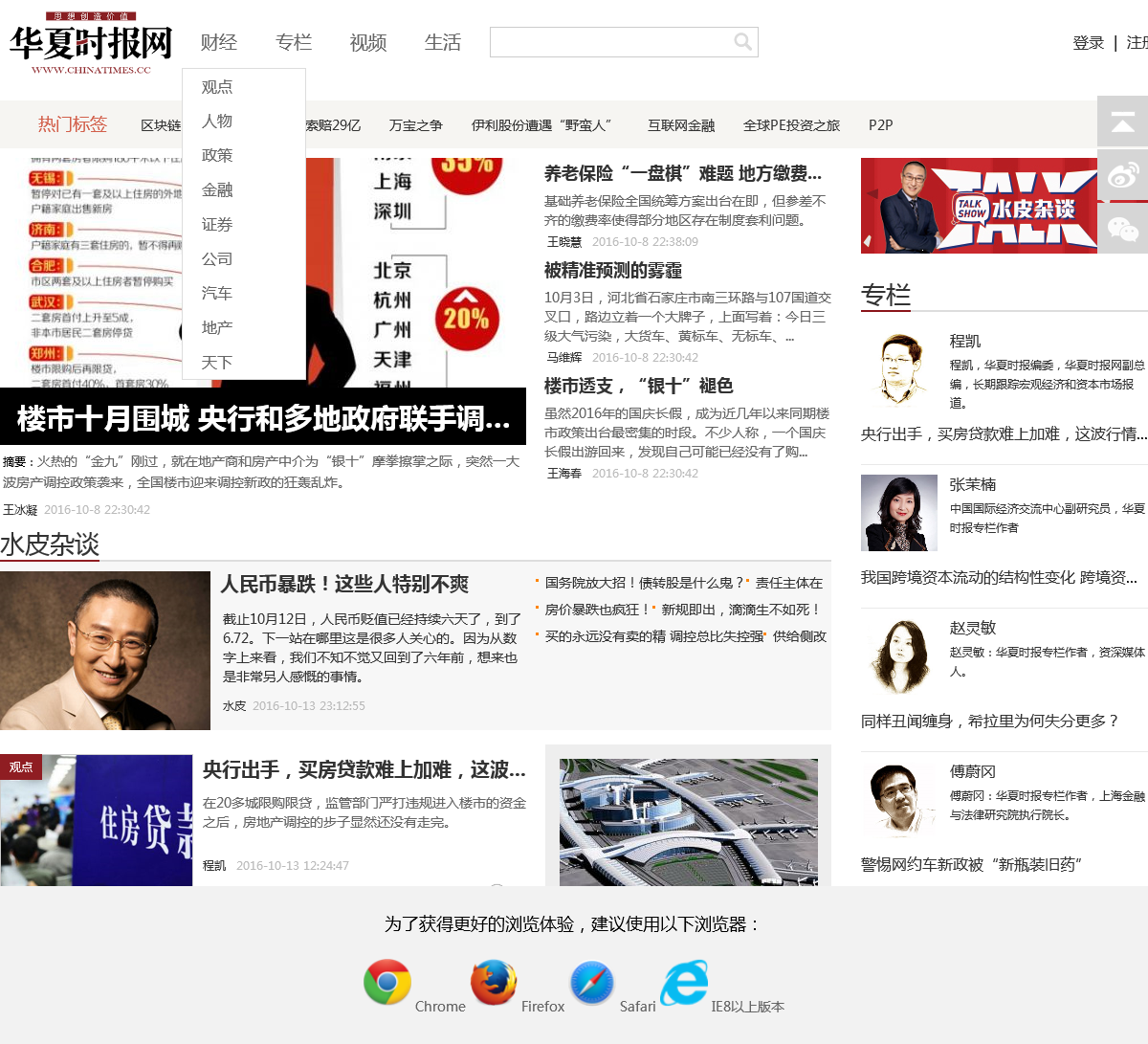Click the 登录 login link

1089,43
